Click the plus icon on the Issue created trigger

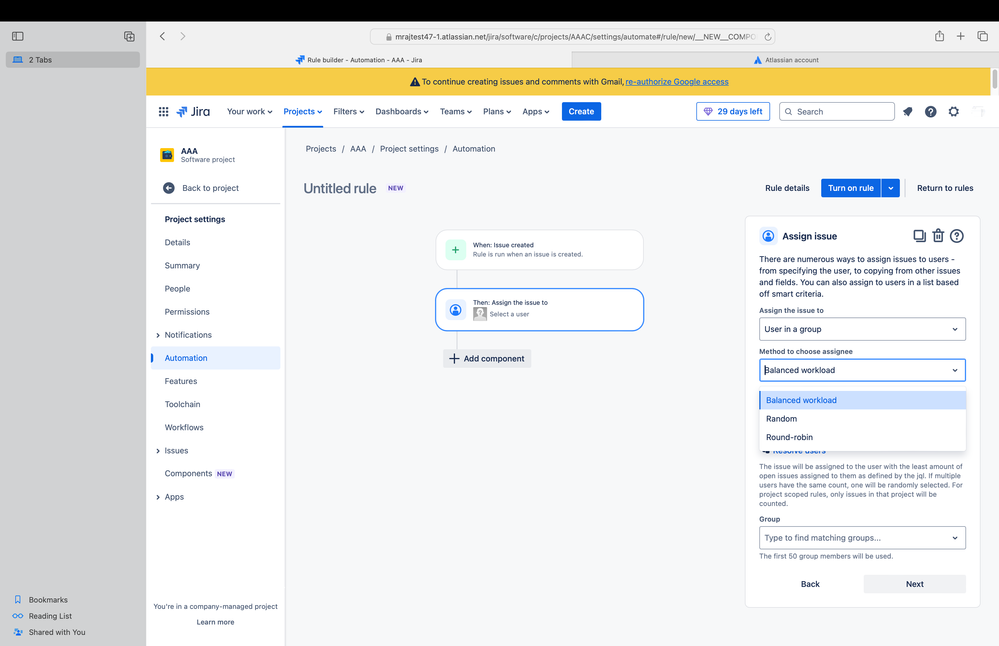click(455, 250)
